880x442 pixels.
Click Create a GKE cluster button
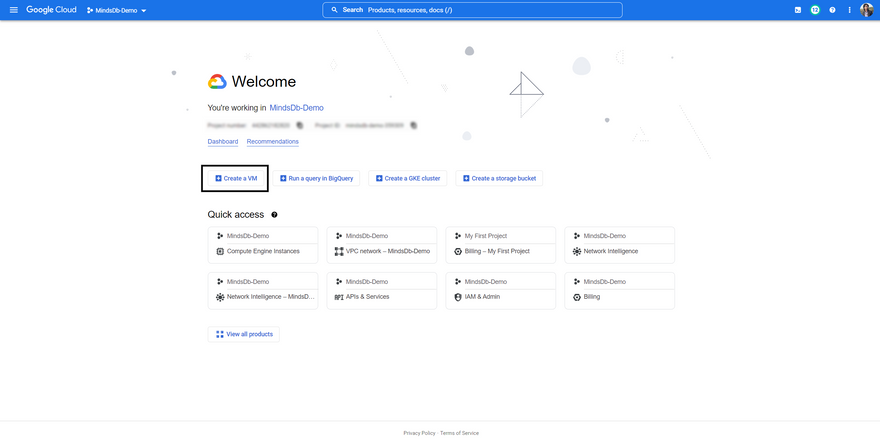coord(407,178)
